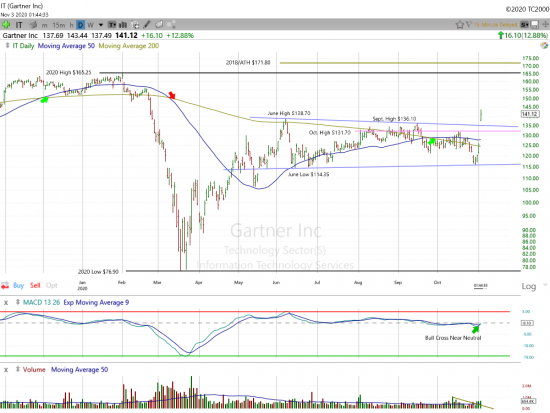550x413 pixels.
Task: Click the Buy button
Action: tap(19, 285)
